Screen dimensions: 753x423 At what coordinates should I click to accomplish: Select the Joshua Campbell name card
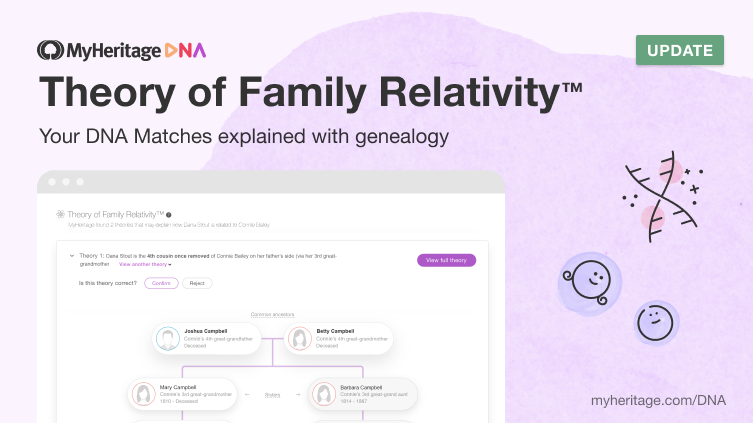[206, 338]
